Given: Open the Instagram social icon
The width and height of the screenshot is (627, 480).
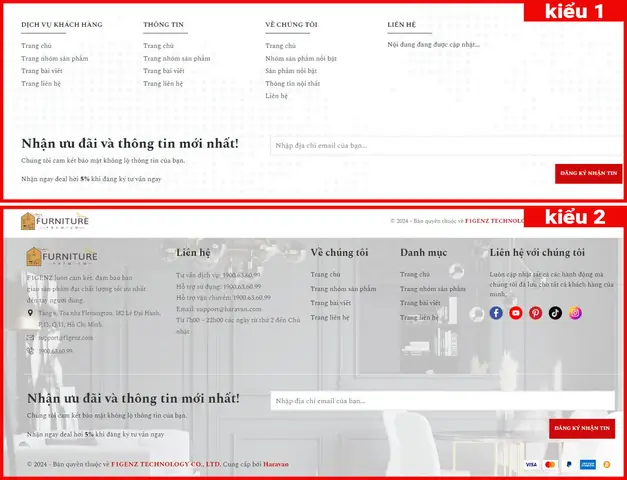Looking at the screenshot, I should [x=575, y=313].
